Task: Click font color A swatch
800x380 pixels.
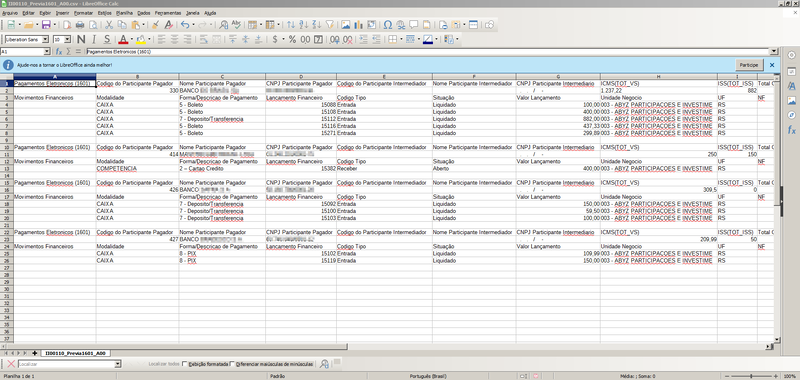Action: click(x=122, y=39)
